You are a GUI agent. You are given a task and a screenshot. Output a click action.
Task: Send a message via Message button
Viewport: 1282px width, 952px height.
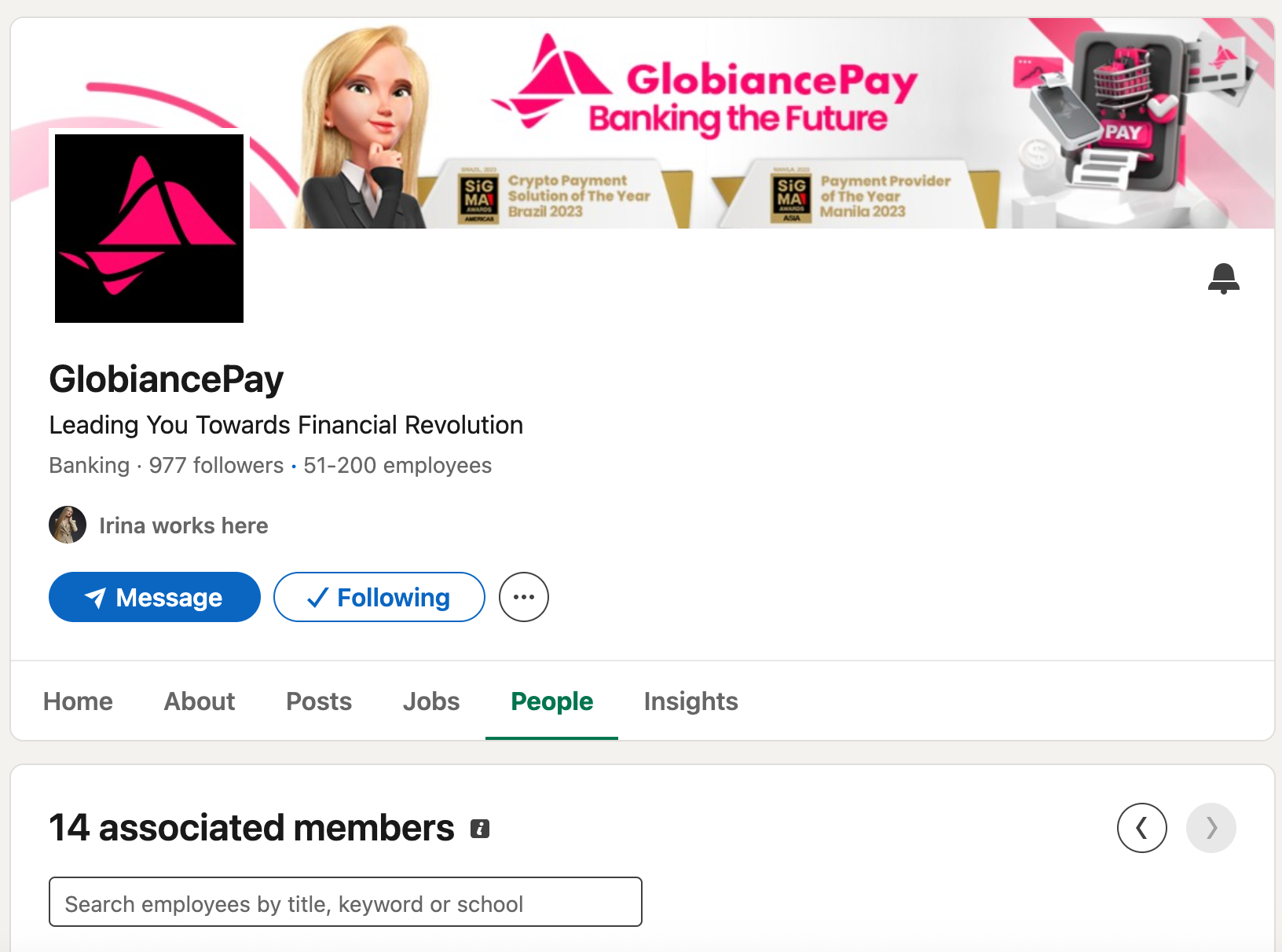click(155, 597)
